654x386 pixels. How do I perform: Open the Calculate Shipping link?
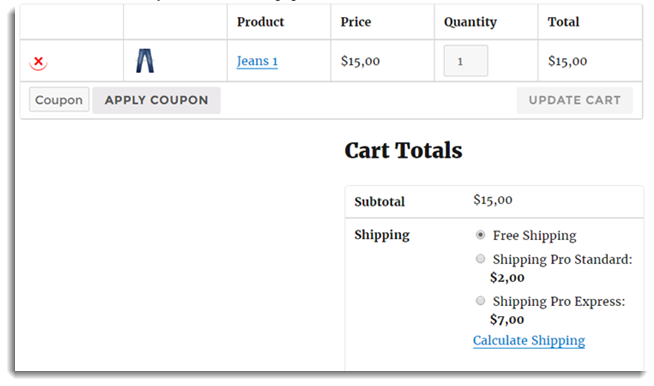click(529, 341)
